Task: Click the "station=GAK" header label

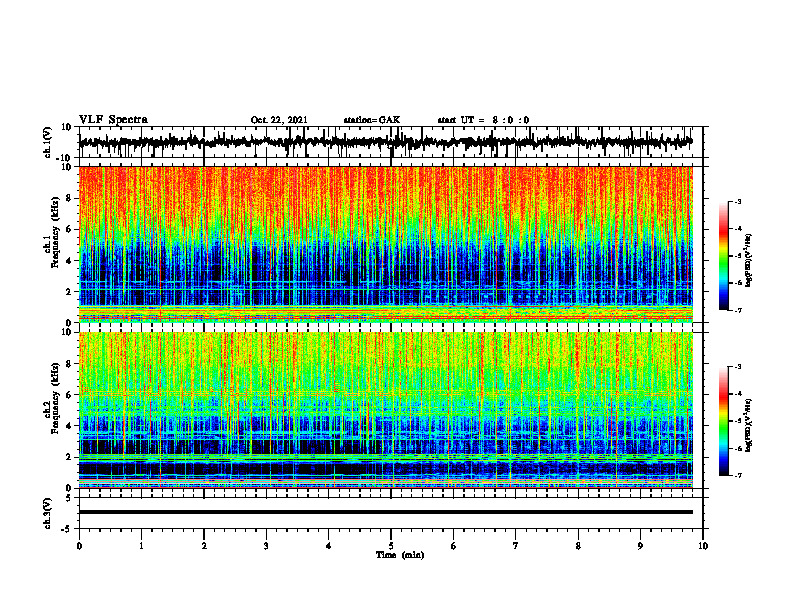Action: coord(372,120)
